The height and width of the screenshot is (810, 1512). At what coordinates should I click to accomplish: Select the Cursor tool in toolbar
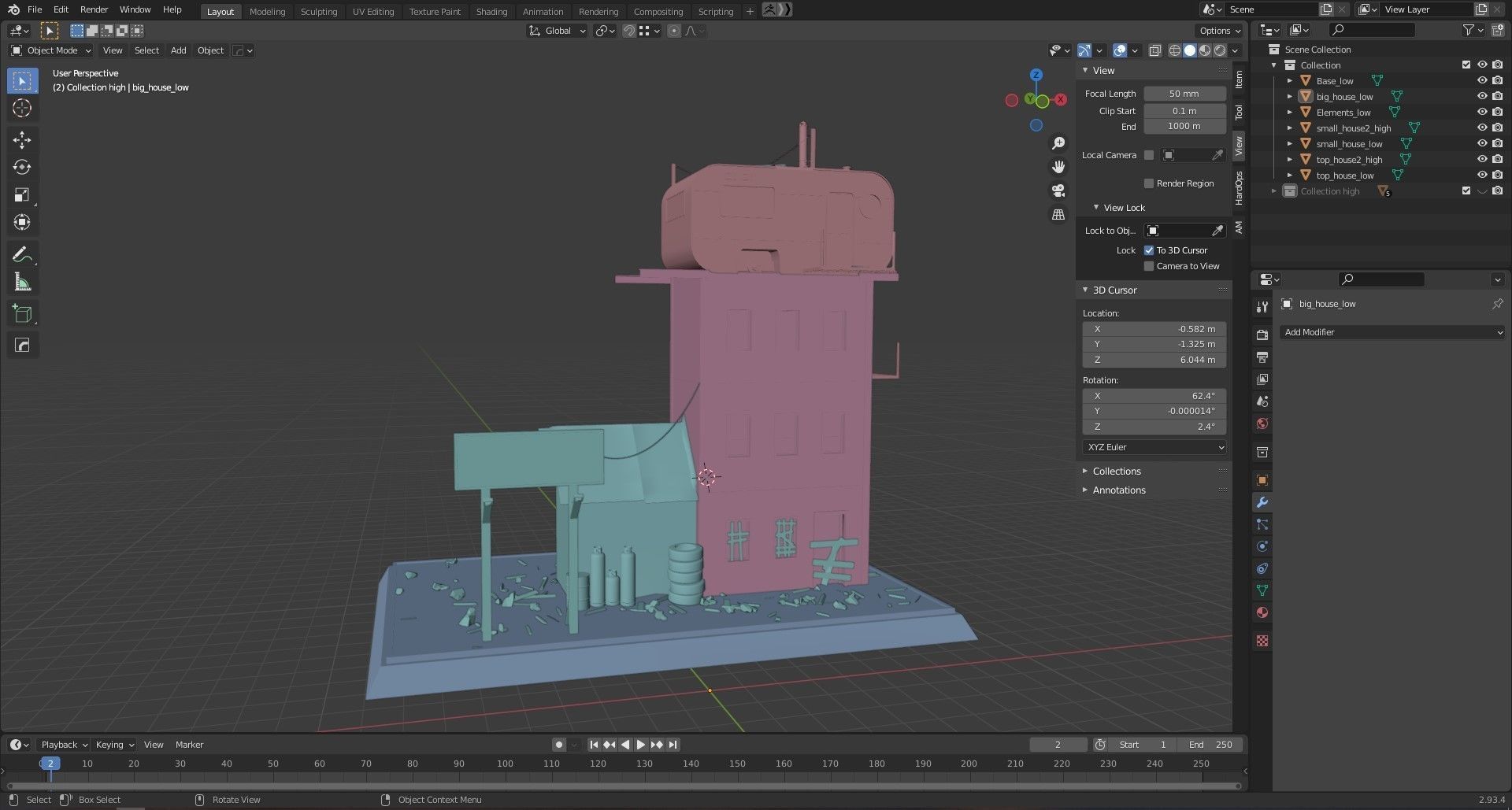22,108
